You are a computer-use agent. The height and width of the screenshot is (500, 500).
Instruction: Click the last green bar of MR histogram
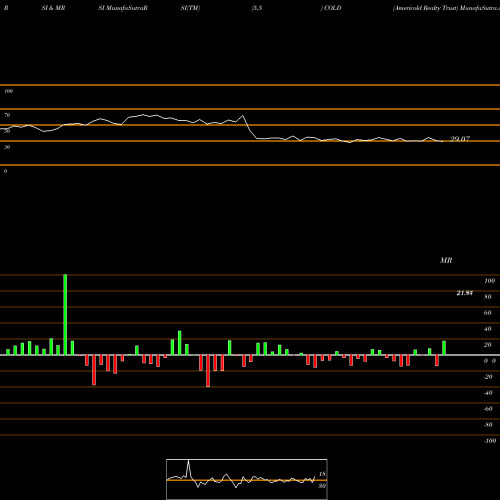point(444,348)
